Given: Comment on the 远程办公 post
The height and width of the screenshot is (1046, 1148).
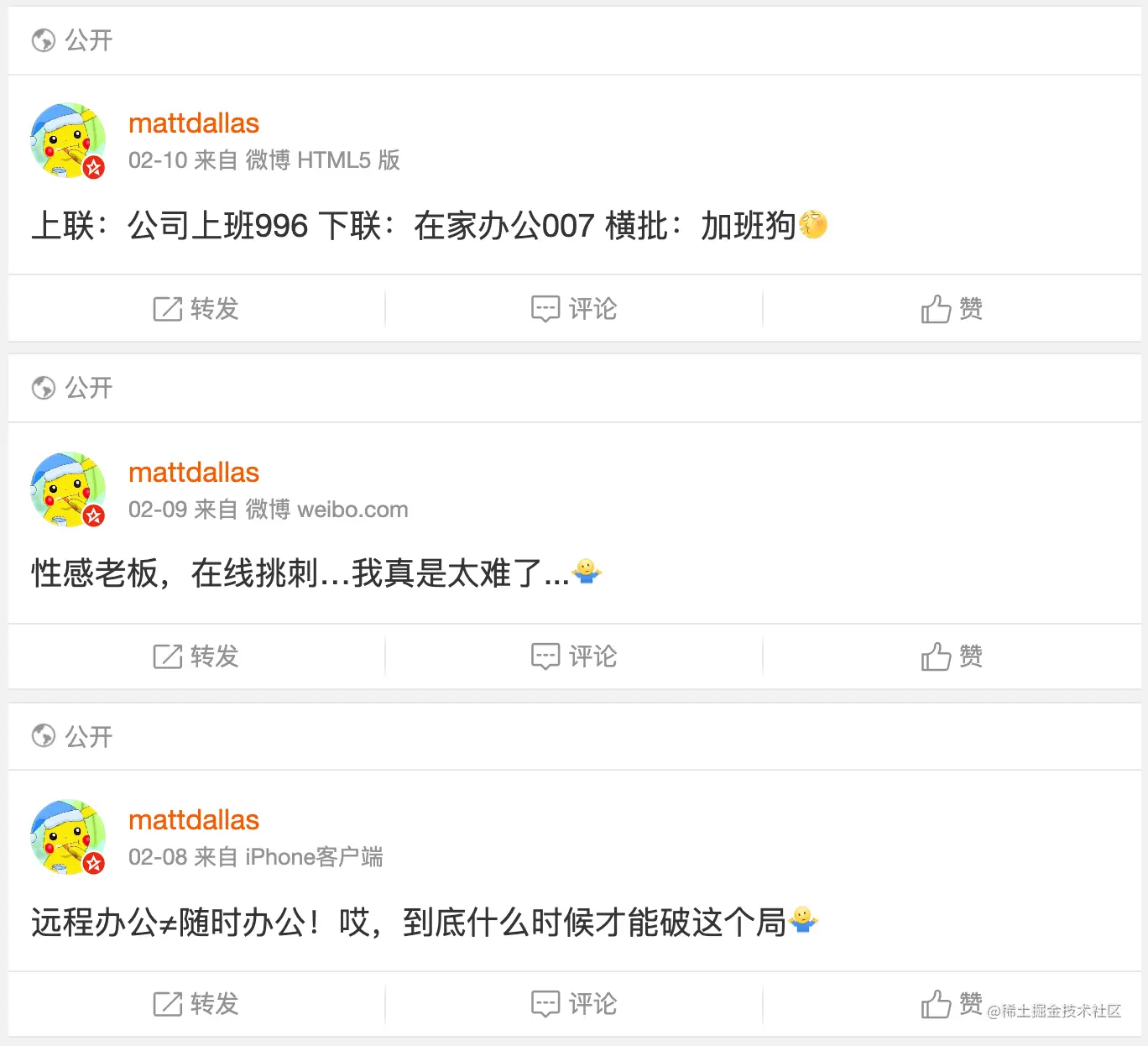Looking at the screenshot, I should 574,1004.
